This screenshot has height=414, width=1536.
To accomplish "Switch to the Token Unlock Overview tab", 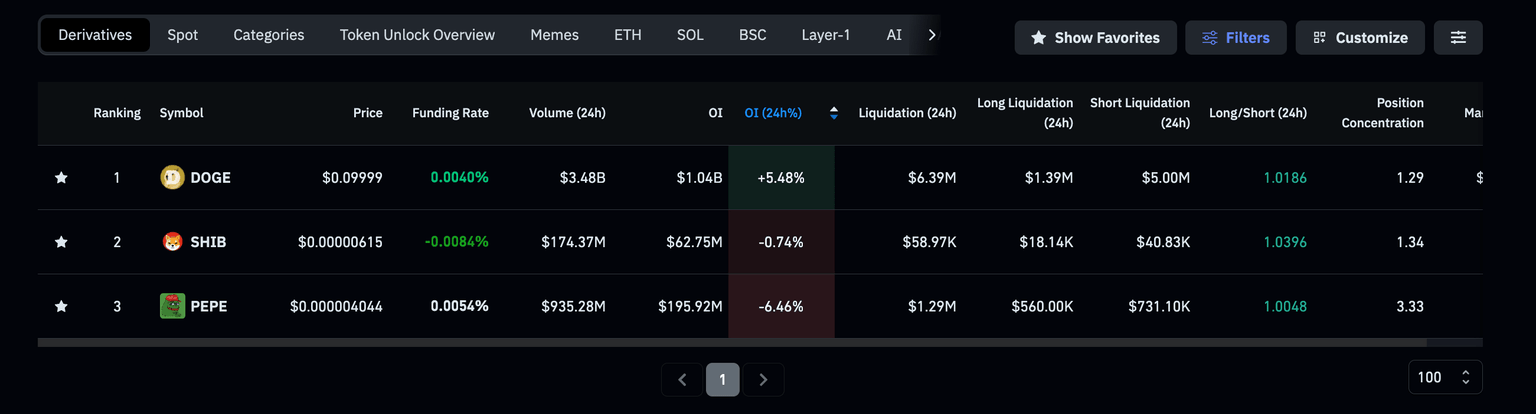I will point(417,35).
